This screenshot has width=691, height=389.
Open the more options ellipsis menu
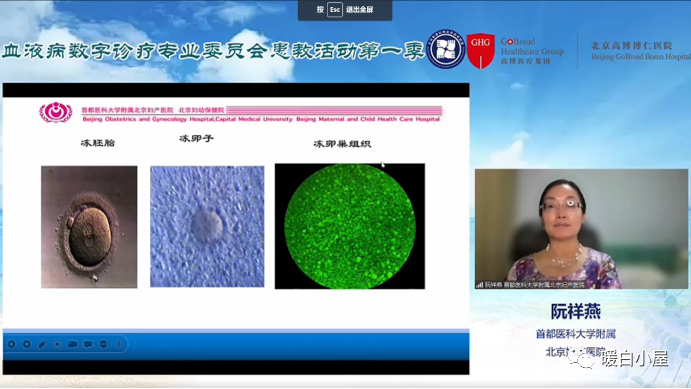coord(103,344)
